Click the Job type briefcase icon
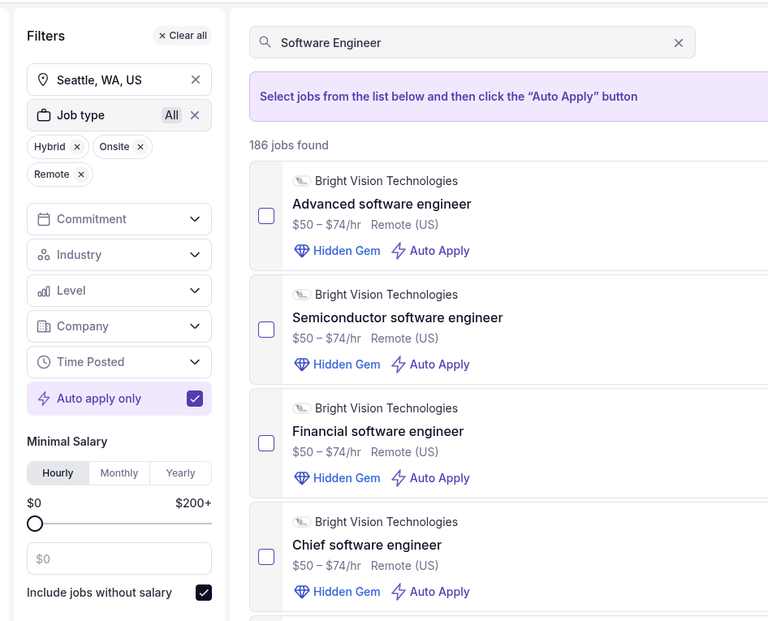Screen dimensions: 768x621 point(44,115)
